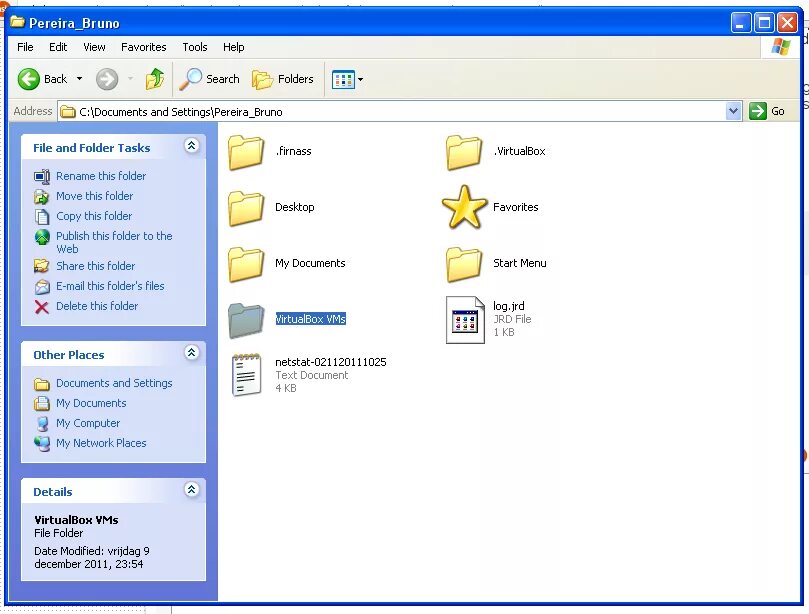
Task: Open the Help menu
Action: pos(234,47)
